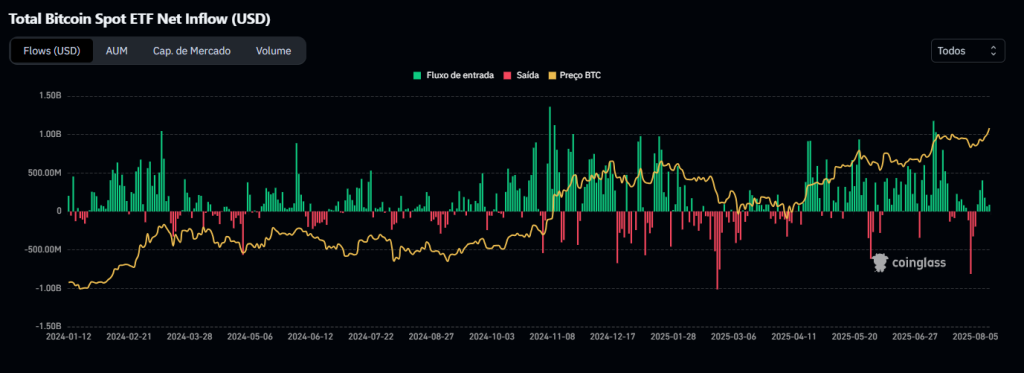Hide the Saída series label
Viewport: 1024px width, 373px height.
coord(527,76)
